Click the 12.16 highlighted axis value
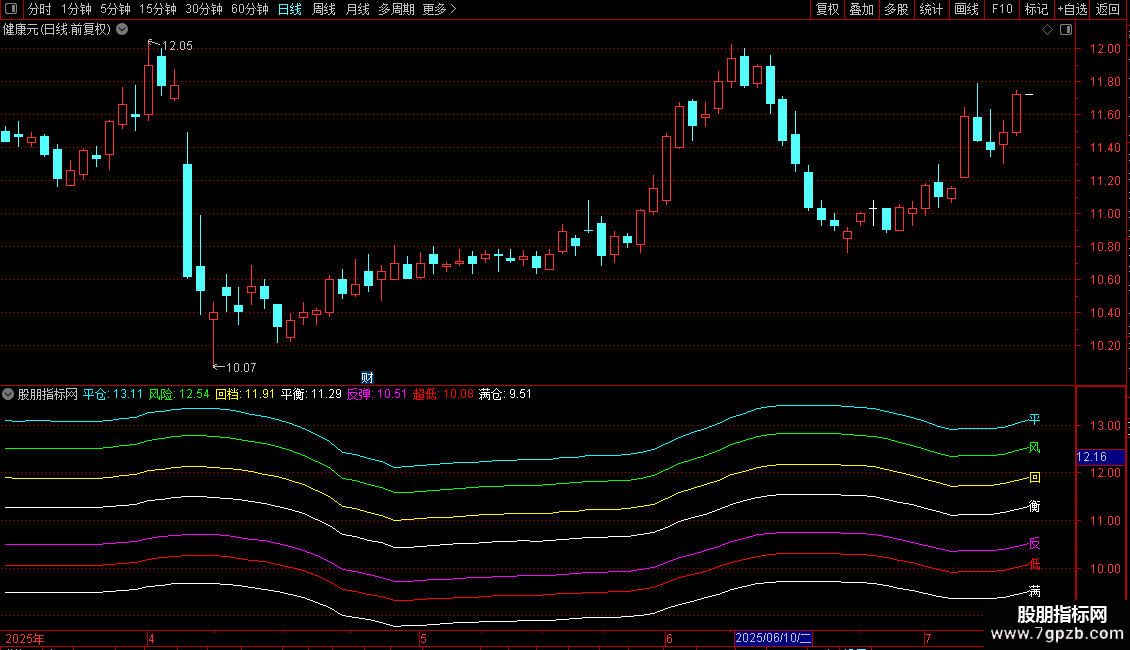1130x650 pixels. [1099, 457]
